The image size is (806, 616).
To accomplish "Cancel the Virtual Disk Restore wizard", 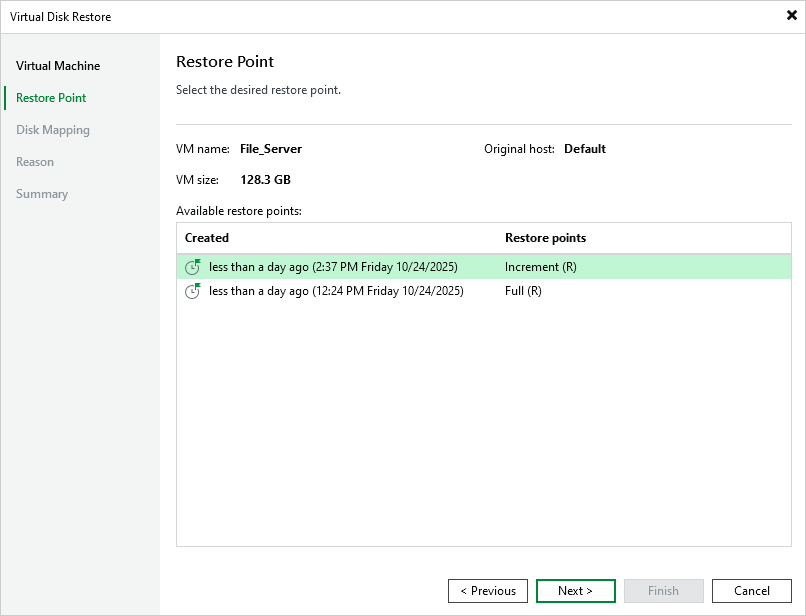I will point(751,591).
